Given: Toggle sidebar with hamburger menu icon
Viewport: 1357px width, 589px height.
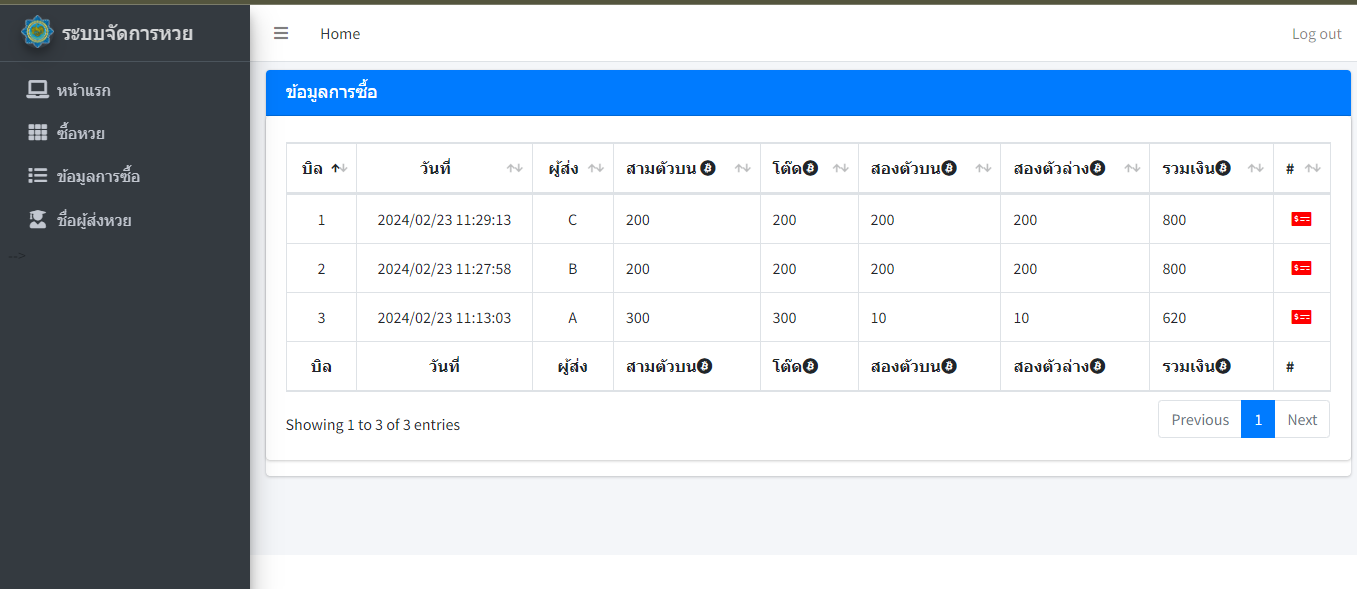Looking at the screenshot, I should point(281,33).
